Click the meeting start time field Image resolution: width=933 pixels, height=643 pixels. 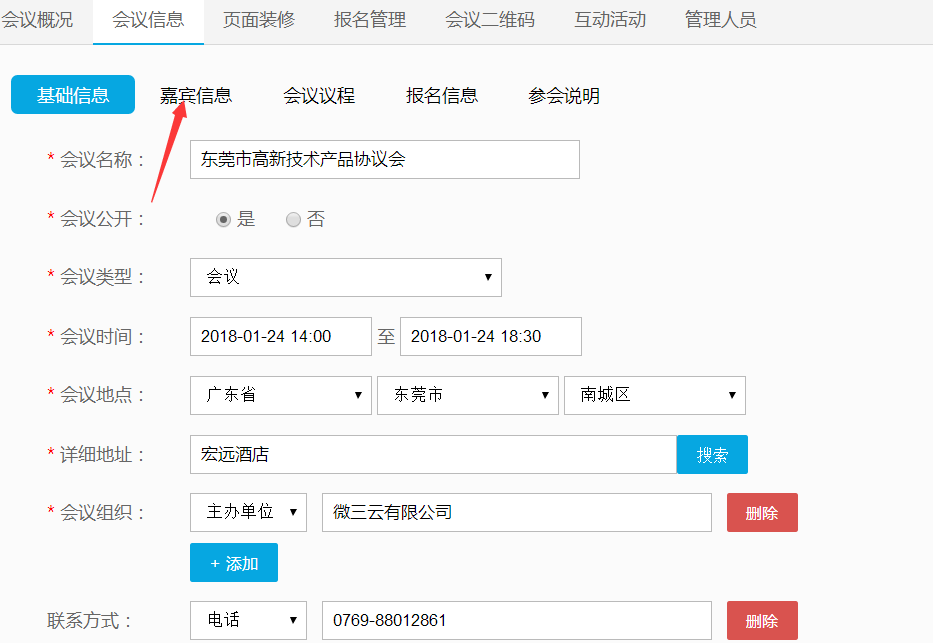click(x=280, y=336)
